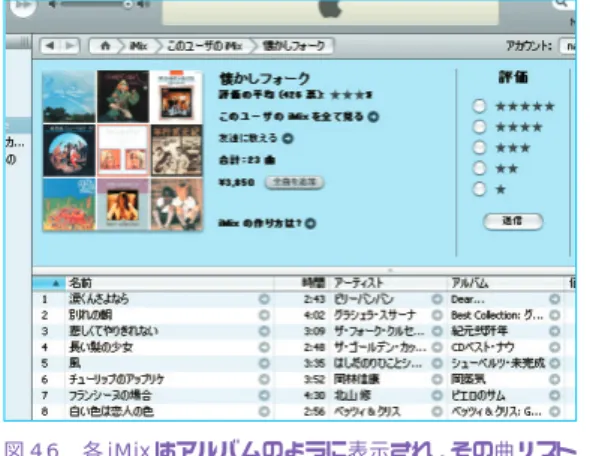Adjust the volume slider knob
Screen dimensions: 590x456
point(128,4)
